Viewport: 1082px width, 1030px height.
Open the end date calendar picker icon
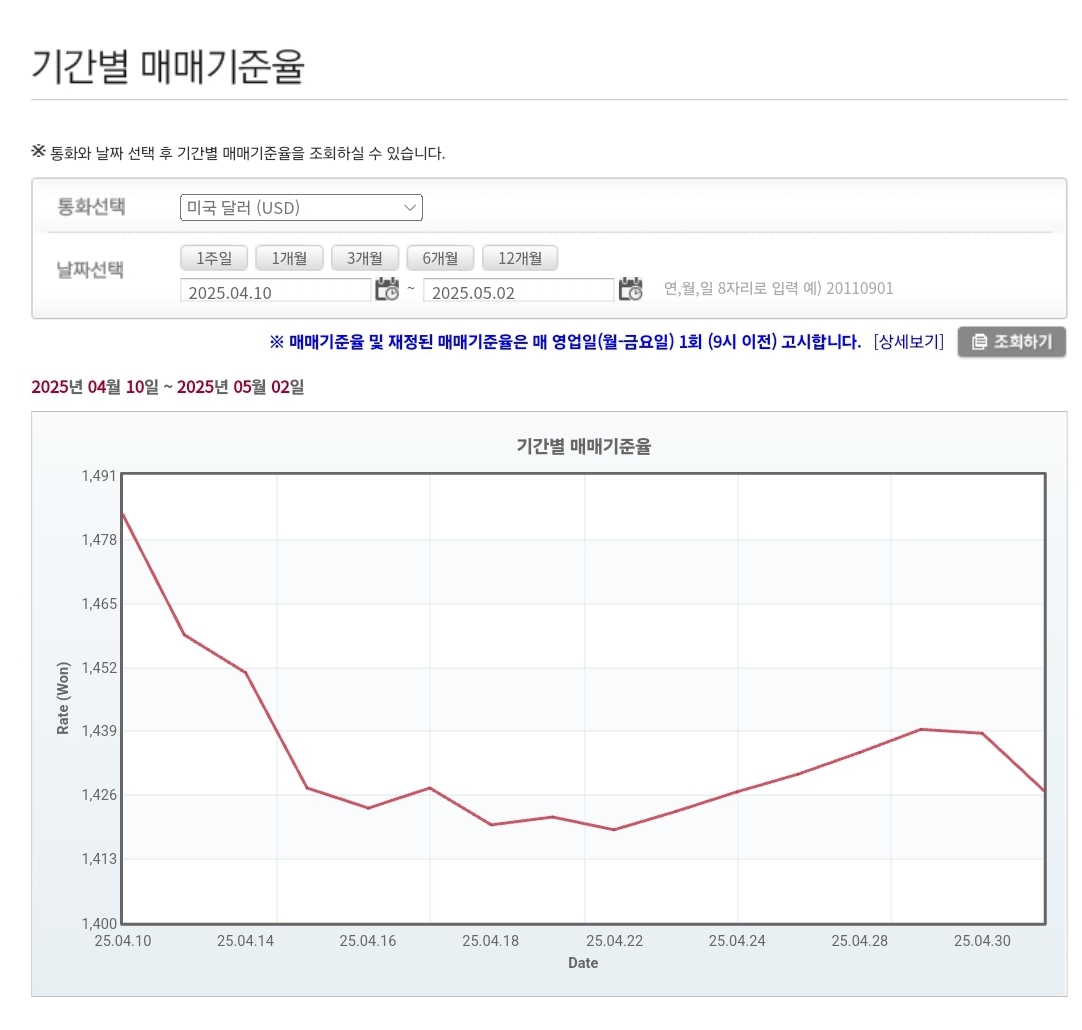click(631, 289)
